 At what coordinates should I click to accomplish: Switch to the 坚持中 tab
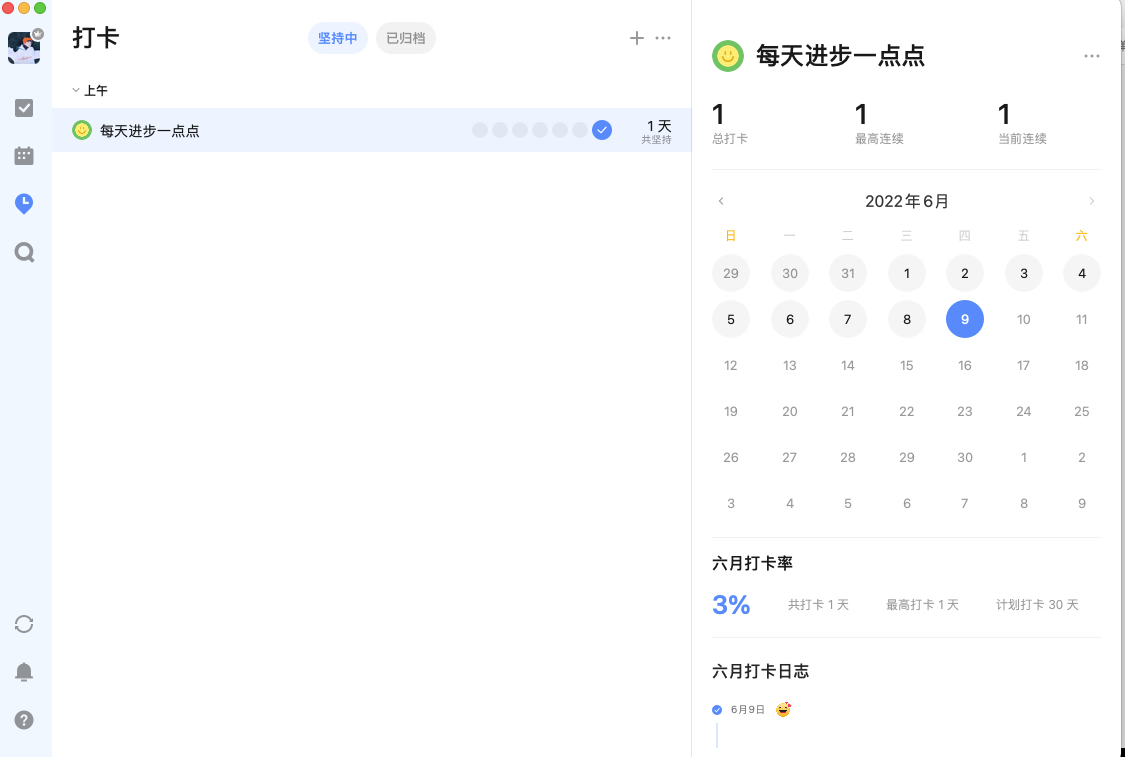pos(337,37)
